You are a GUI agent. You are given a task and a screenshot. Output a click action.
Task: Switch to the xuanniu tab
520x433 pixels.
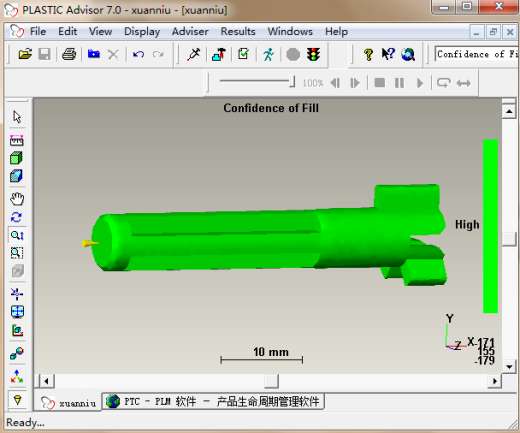[68, 403]
